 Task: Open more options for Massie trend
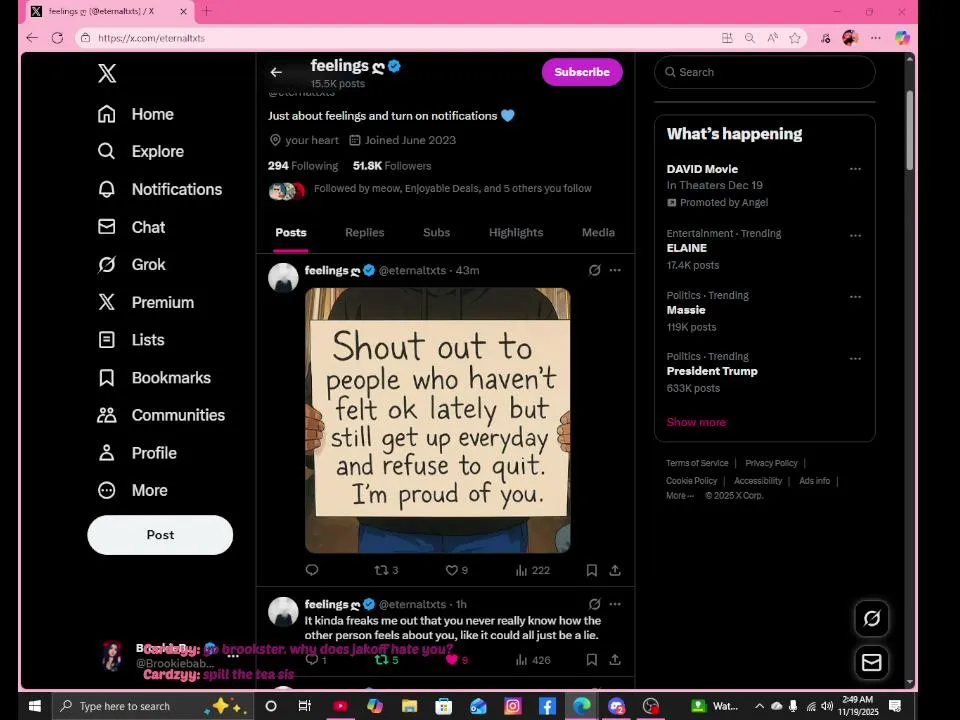pos(855,297)
